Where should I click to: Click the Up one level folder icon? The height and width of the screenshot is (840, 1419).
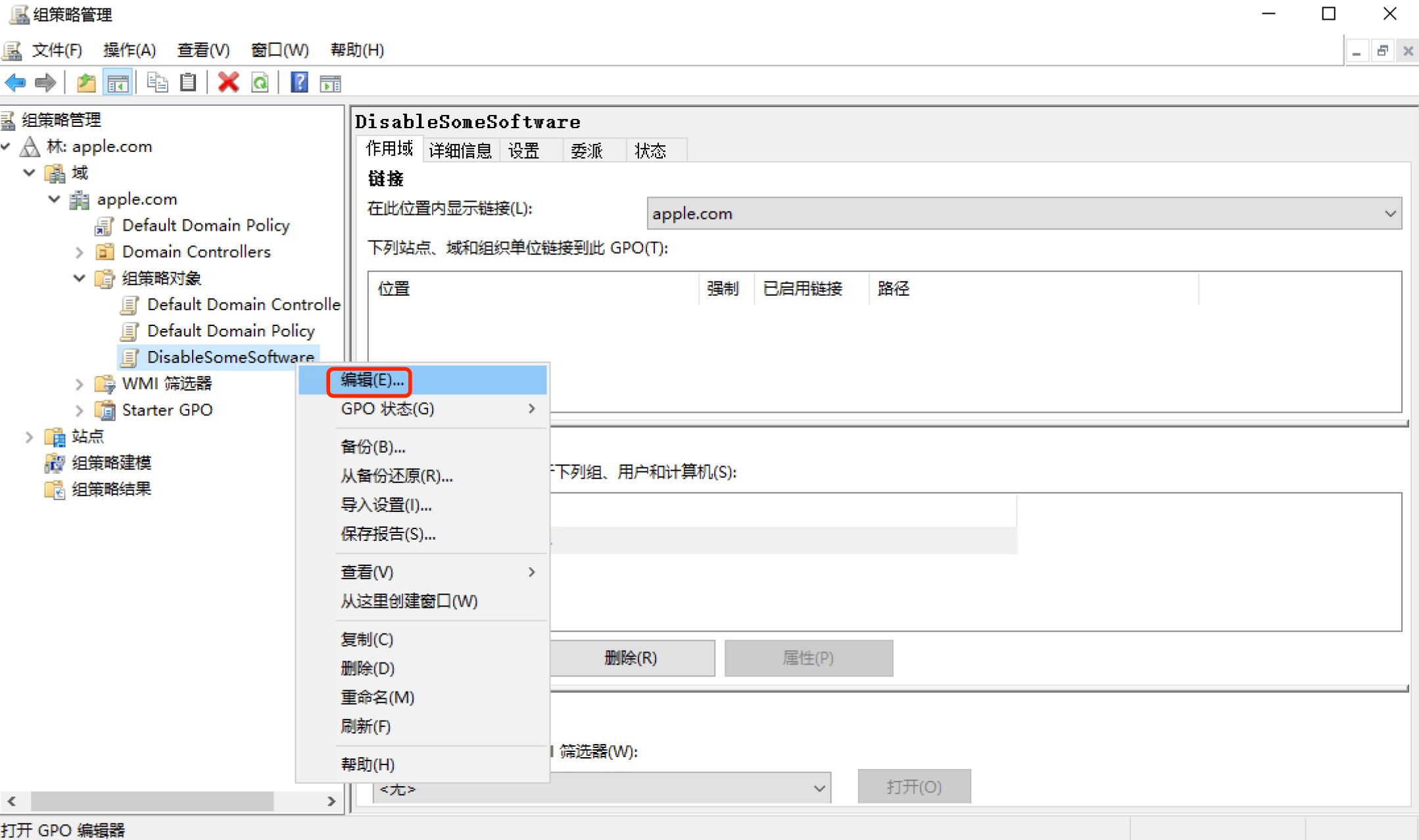click(x=86, y=83)
